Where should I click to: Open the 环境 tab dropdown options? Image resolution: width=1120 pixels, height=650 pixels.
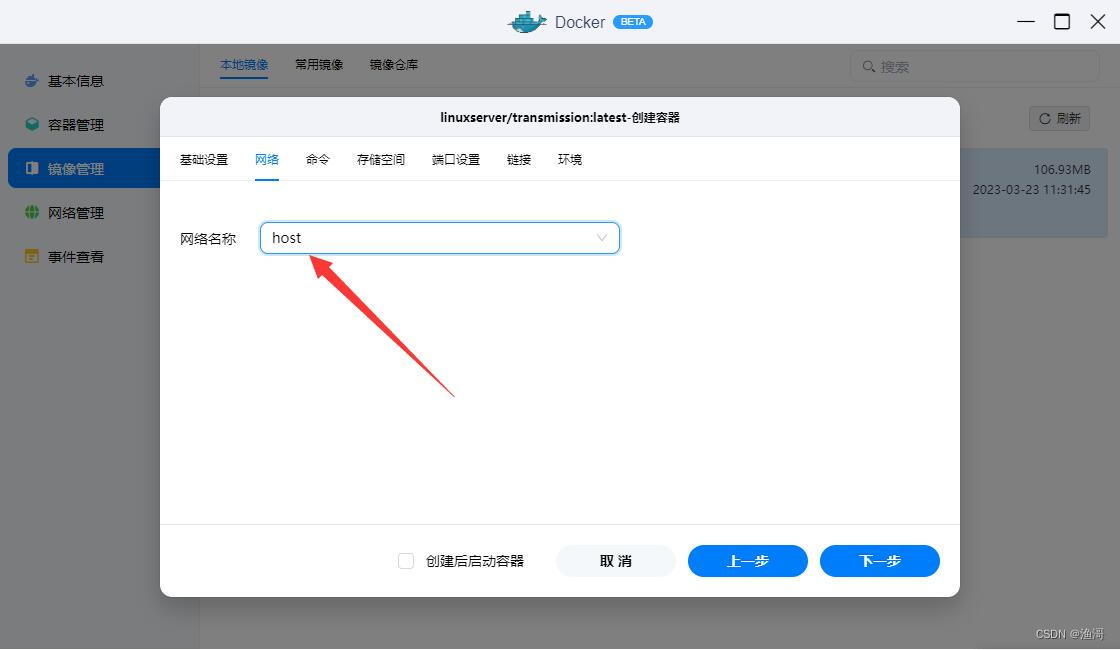click(x=569, y=159)
